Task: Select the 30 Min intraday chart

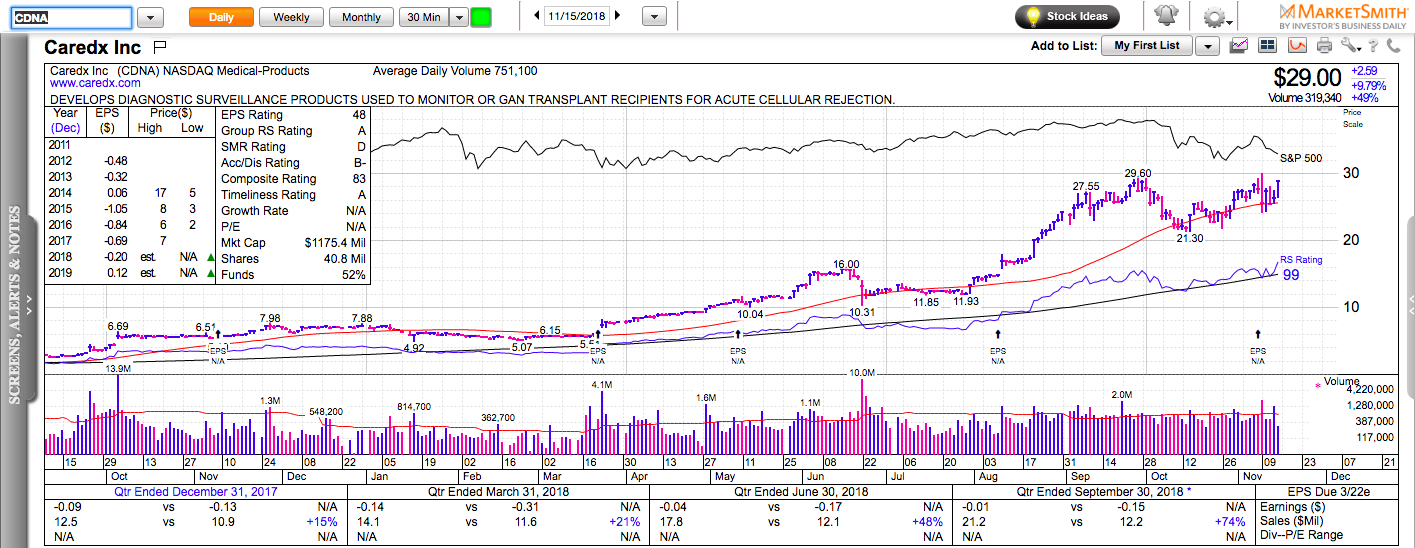Action: pos(423,17)
